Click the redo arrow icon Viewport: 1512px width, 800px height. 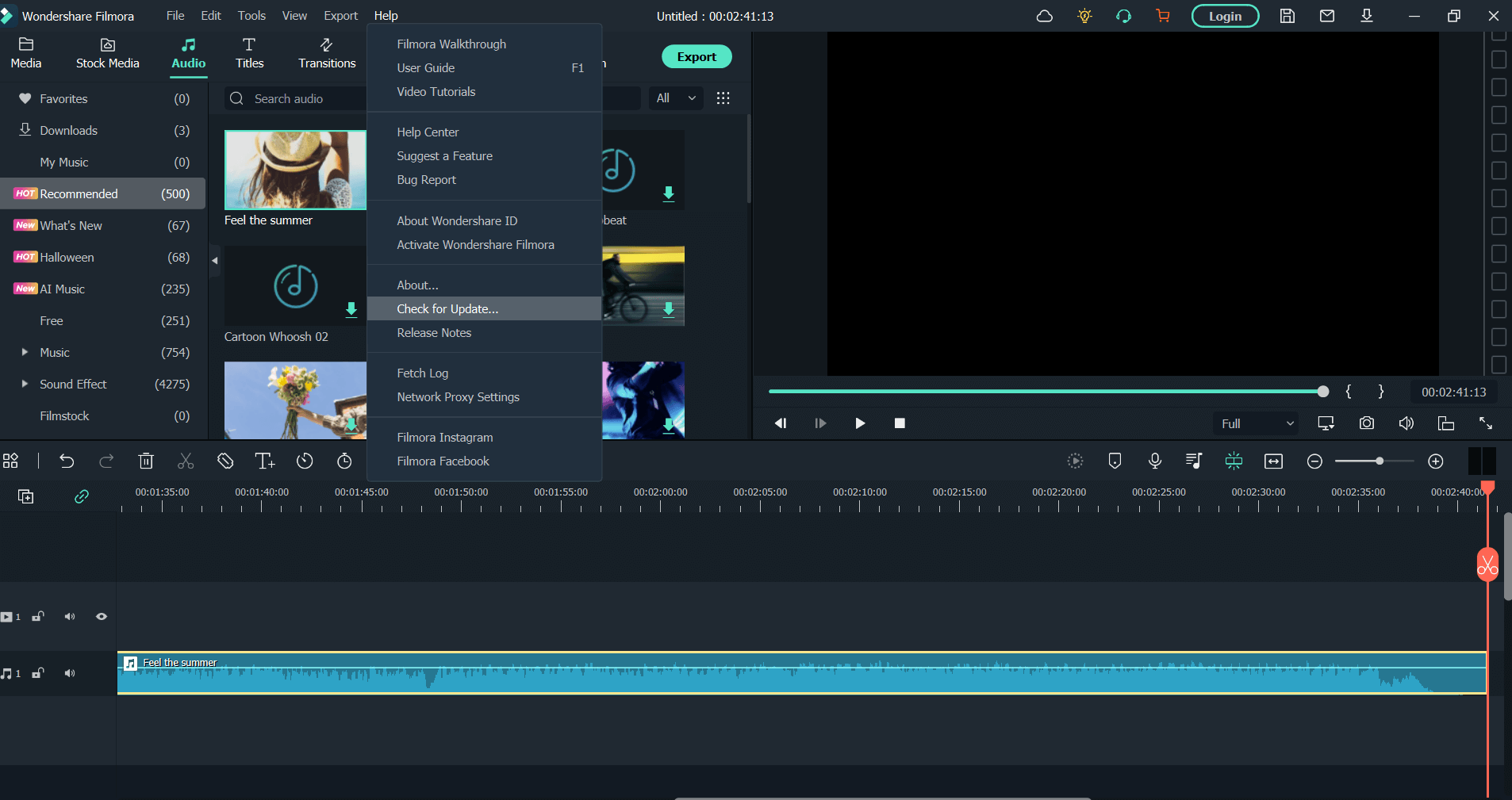coord(106,461)
